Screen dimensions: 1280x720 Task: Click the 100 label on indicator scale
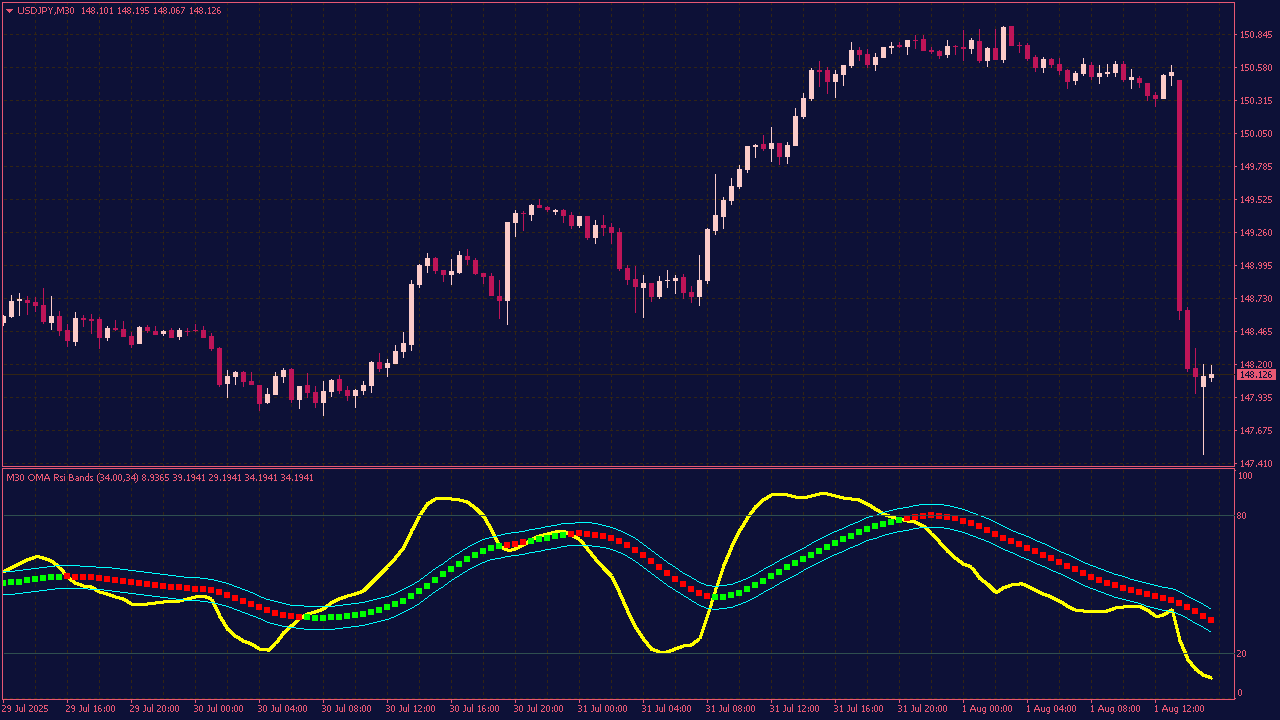click(x=1244, y=477)
